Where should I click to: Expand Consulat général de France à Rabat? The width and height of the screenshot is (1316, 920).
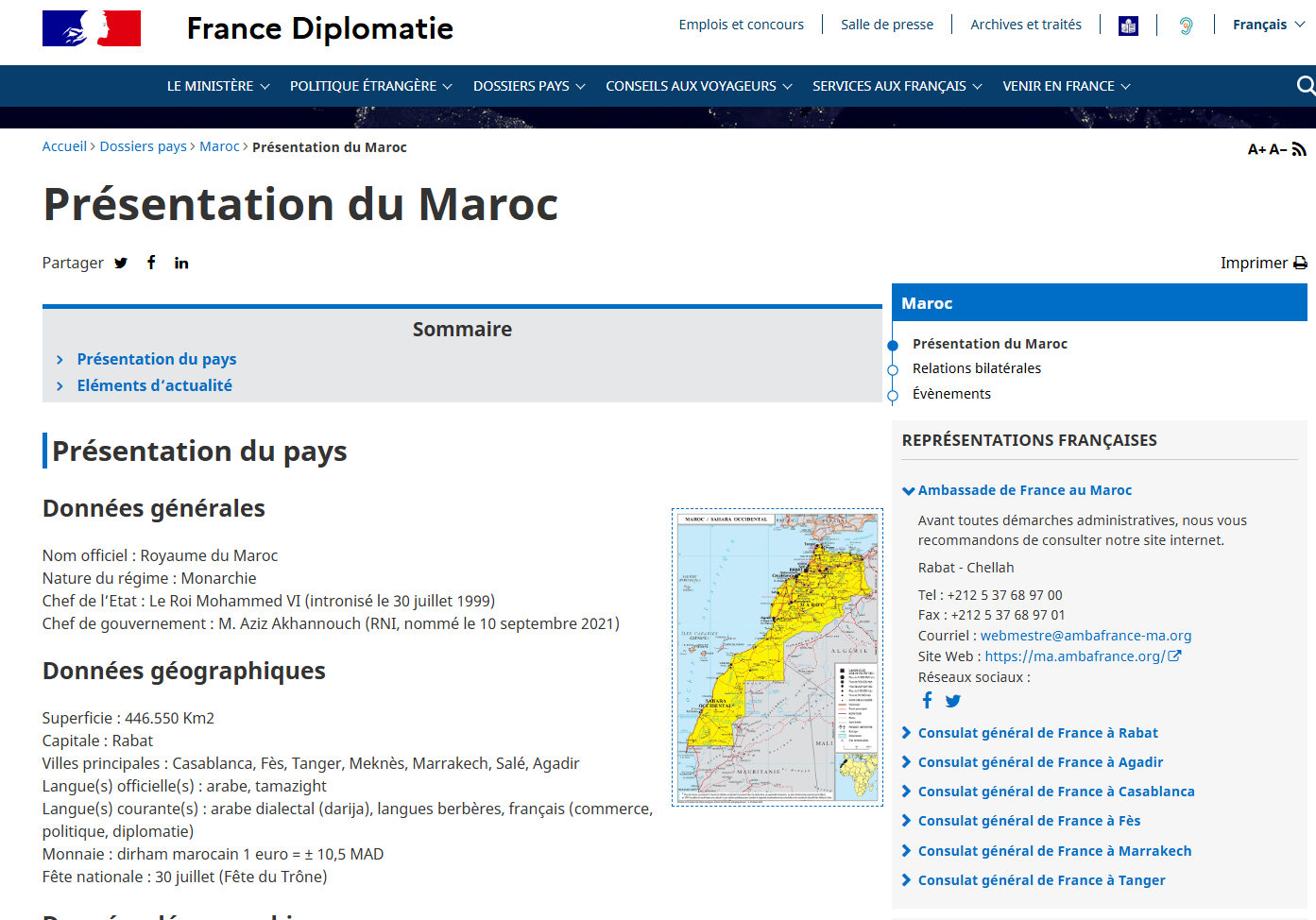click(x=1037, y=733)
